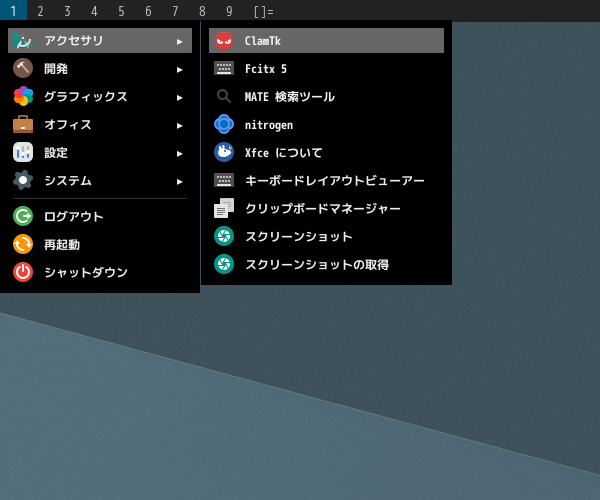The width and height of the screenshot is (600, 500).
Task: Switch to workspace tag 7
Action: click(x=175, y=11)
